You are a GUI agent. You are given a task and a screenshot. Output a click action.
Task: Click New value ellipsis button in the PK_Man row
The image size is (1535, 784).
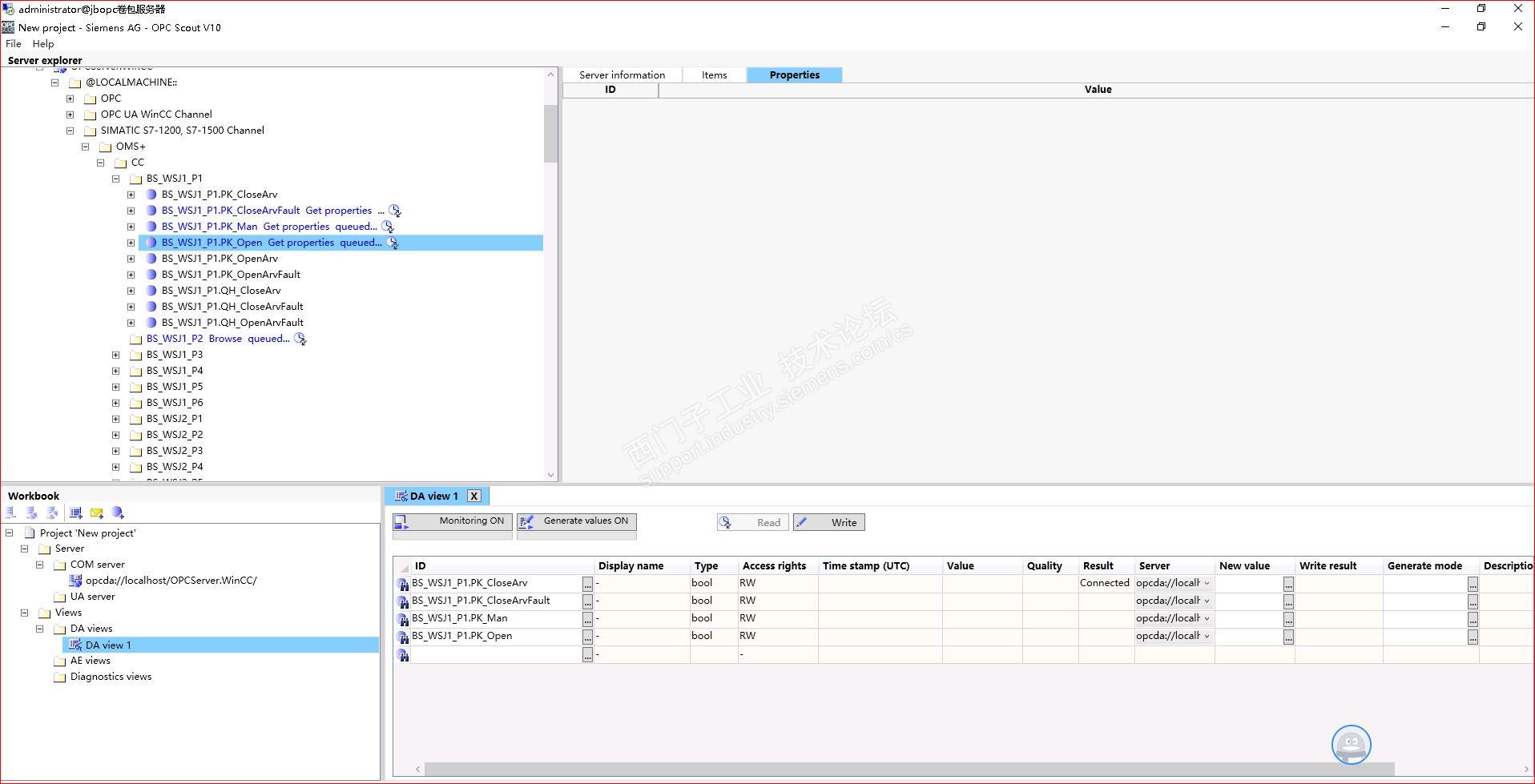(x=1288, y=620)
